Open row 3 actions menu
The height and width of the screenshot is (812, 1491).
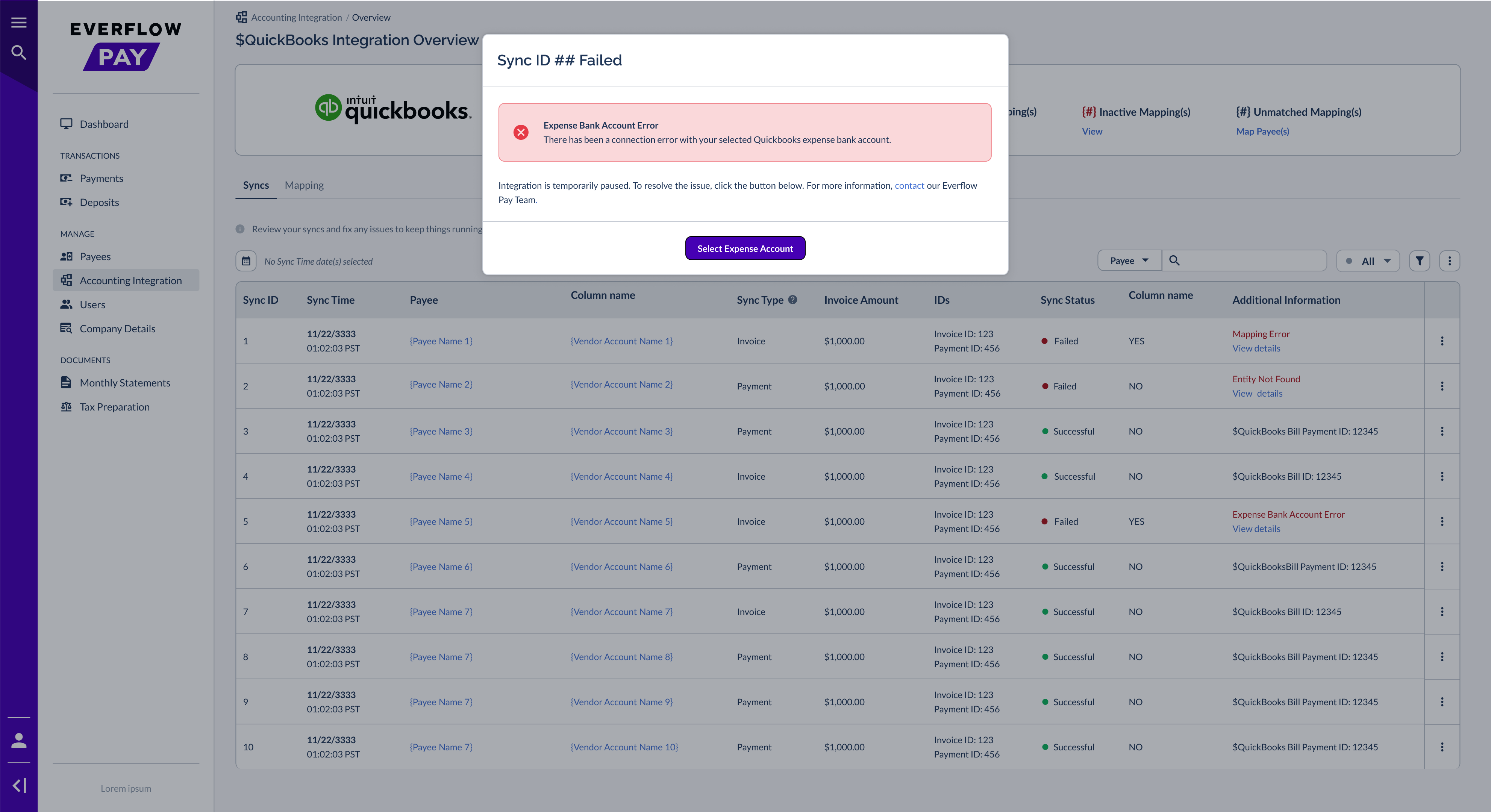click(1442, 431)
